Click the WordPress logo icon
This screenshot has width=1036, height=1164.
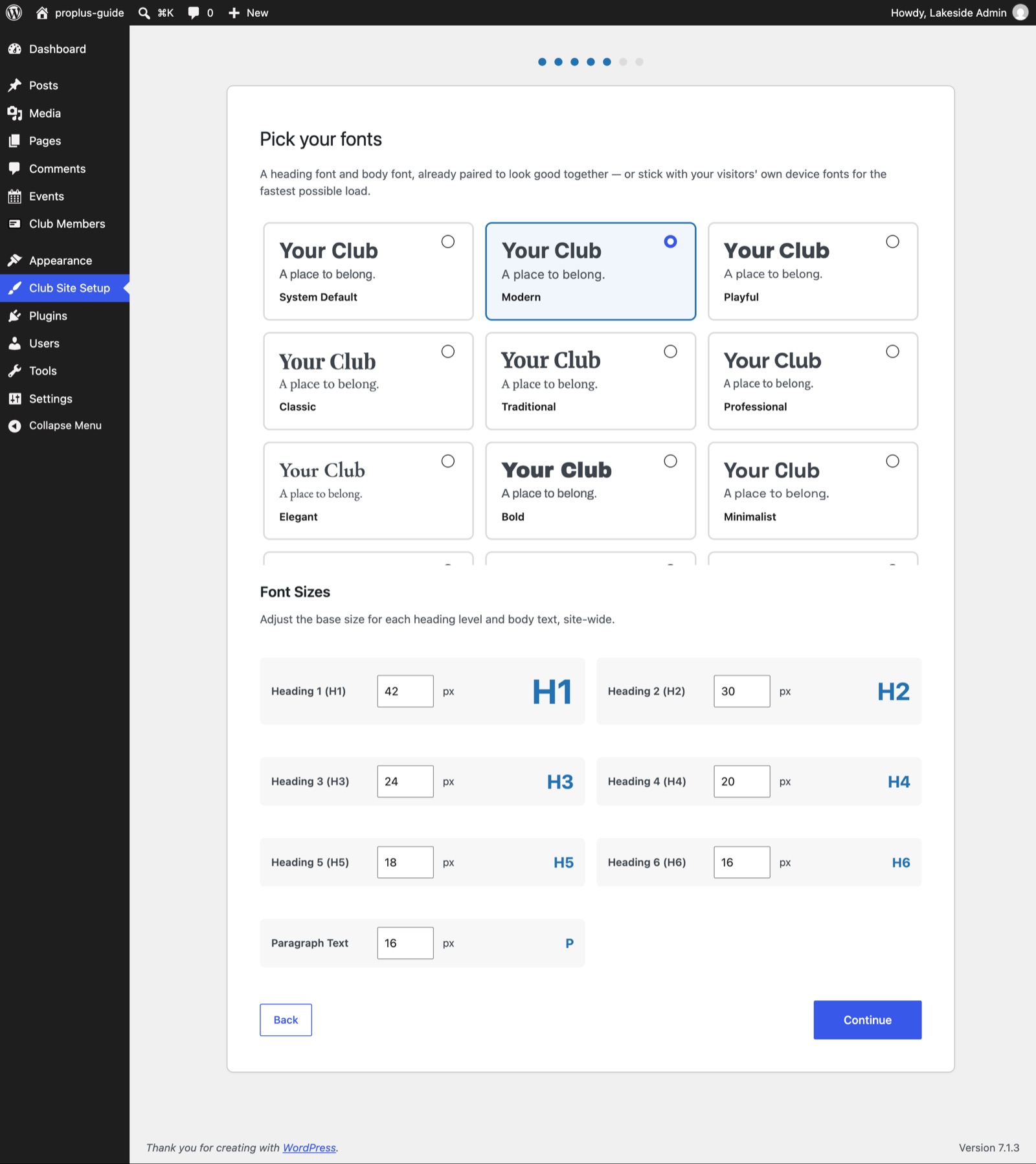tap(14, 12)
